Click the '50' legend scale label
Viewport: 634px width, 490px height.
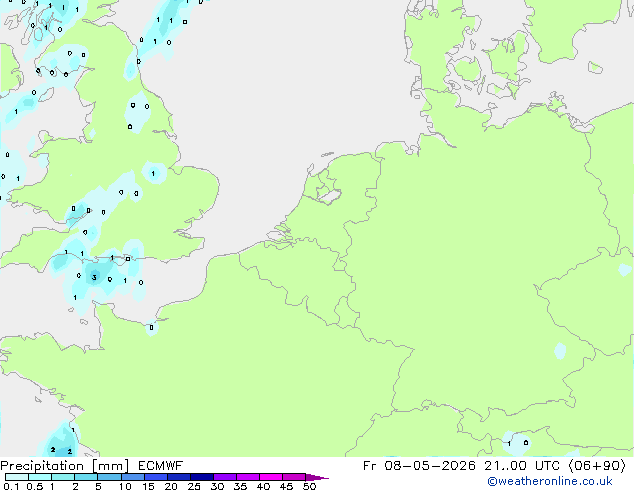[x=309, y=486]
